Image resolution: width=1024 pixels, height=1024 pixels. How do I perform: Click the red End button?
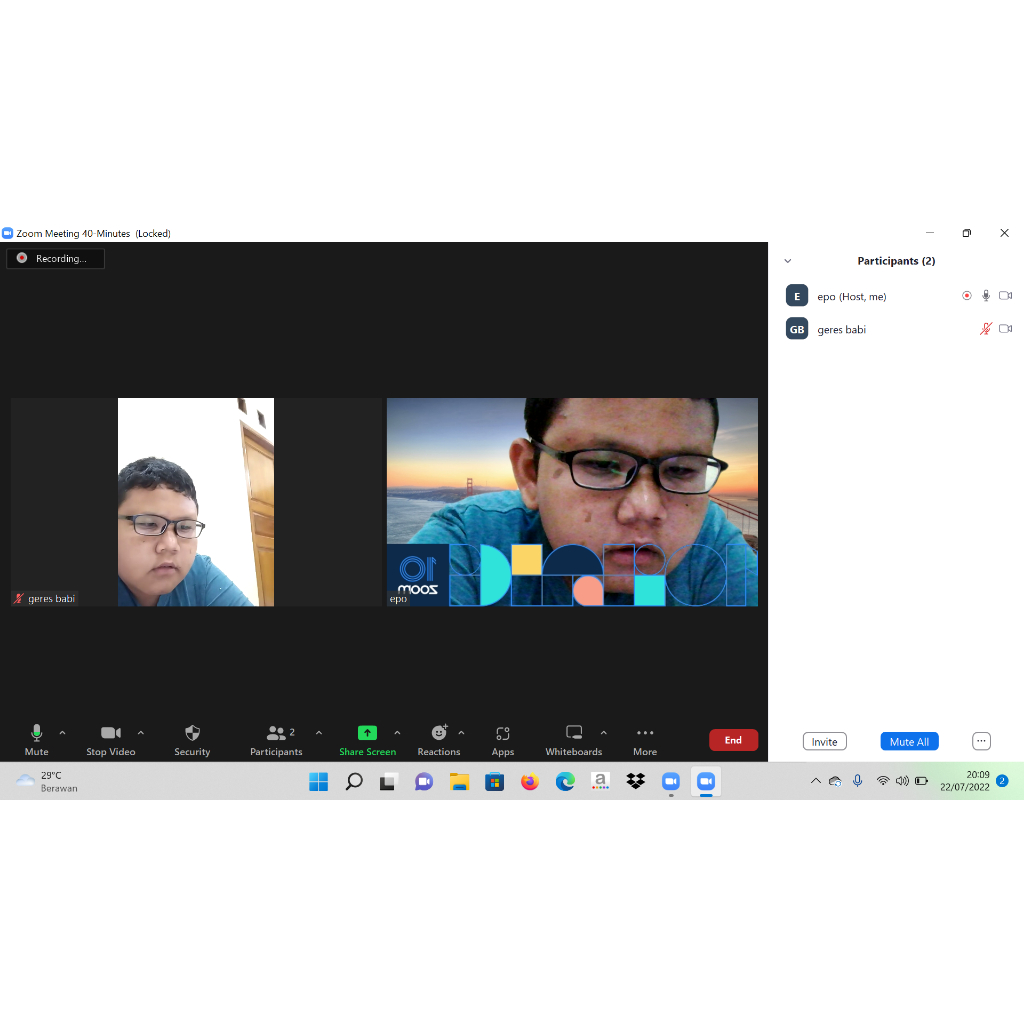pyautogui.click(x=733, y=740)
